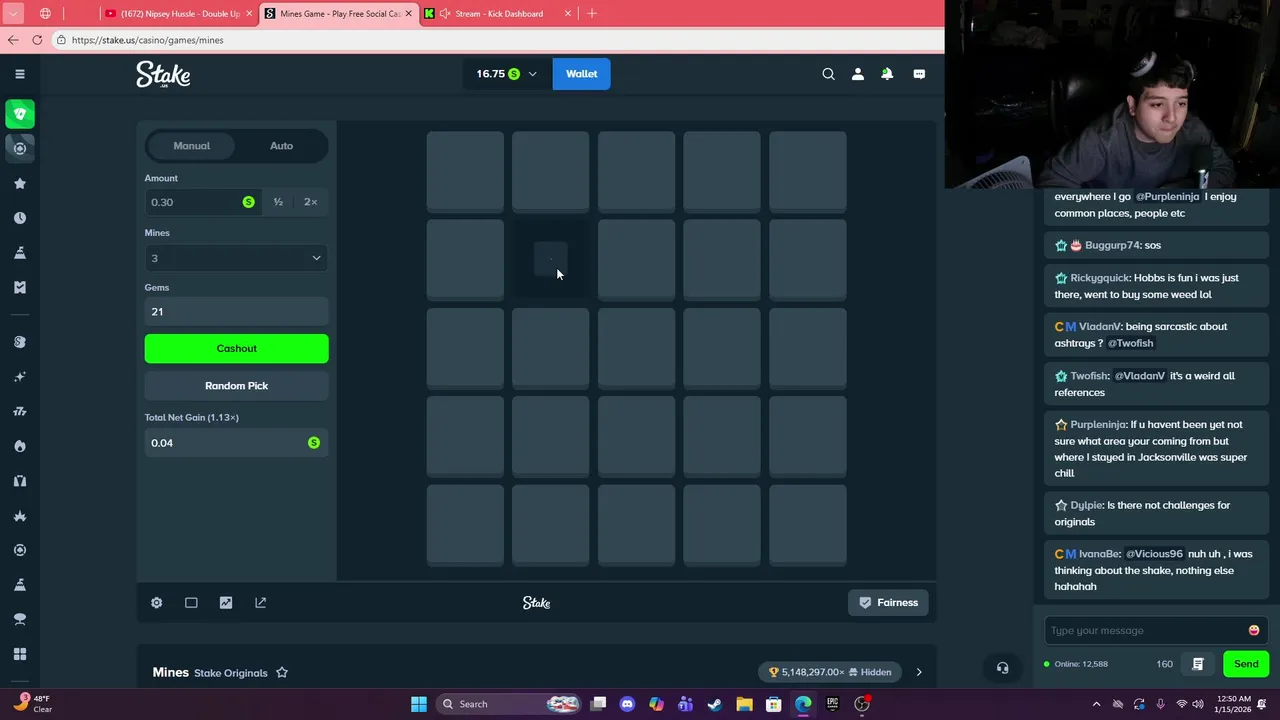This screenshot has width=1280, height=720.
Task: Open File Explorer from taskbar
Action: [744, 704]
